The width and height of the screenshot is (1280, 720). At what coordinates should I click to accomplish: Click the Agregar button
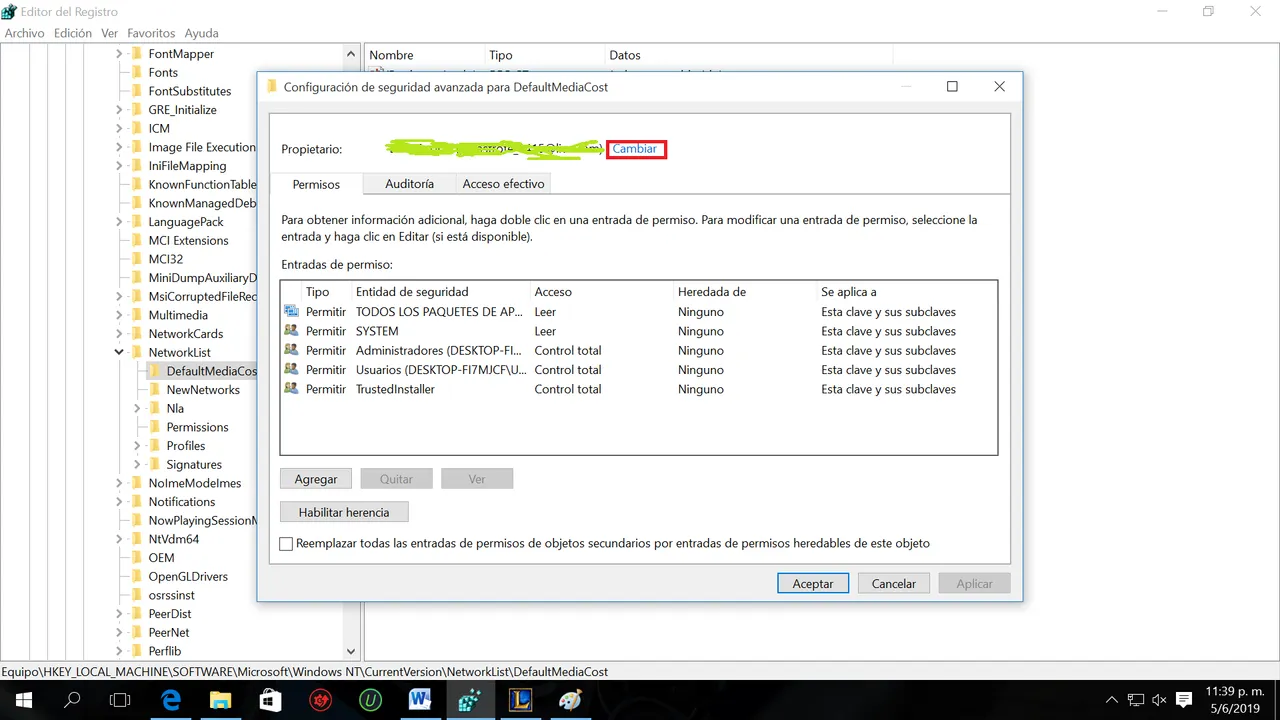pos(316,479)
